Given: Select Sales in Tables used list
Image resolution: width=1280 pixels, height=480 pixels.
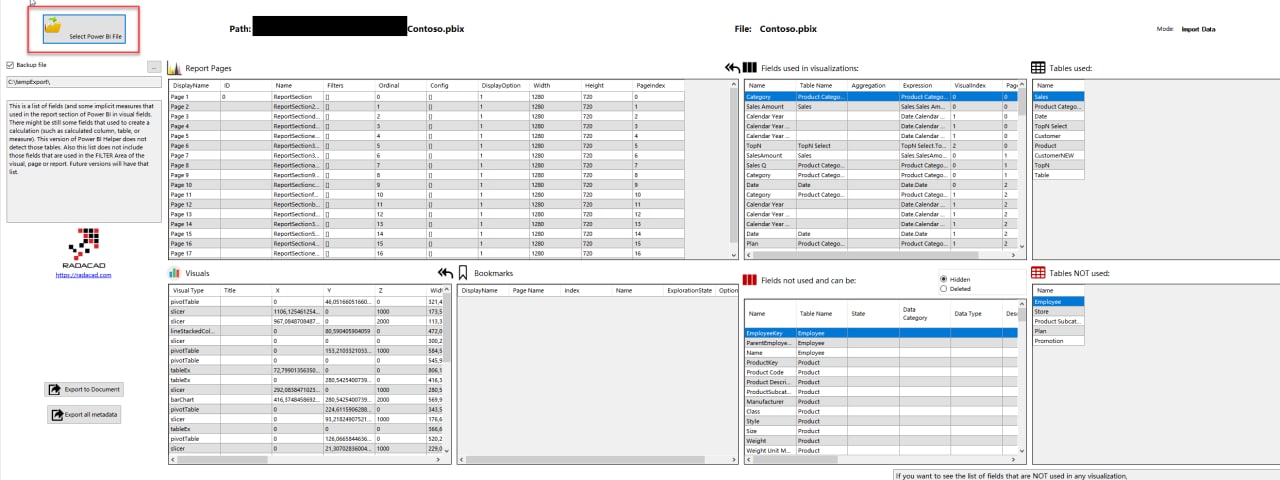Looking at the screenshot, I should tap(1059, 97).
